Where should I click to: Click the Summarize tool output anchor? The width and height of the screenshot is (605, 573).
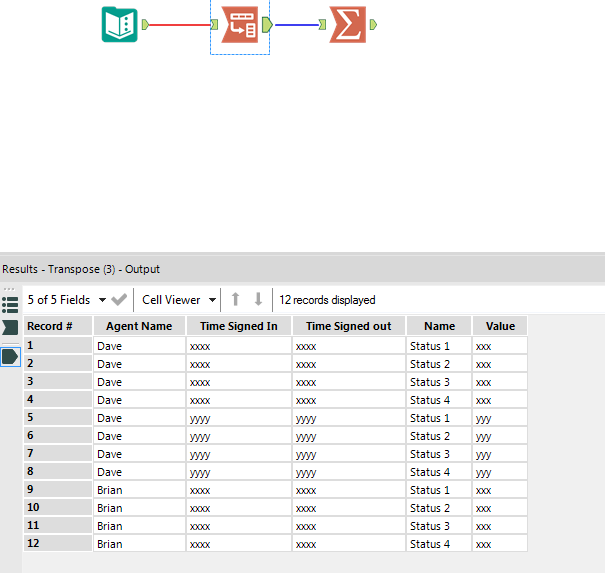coord(373,25)
